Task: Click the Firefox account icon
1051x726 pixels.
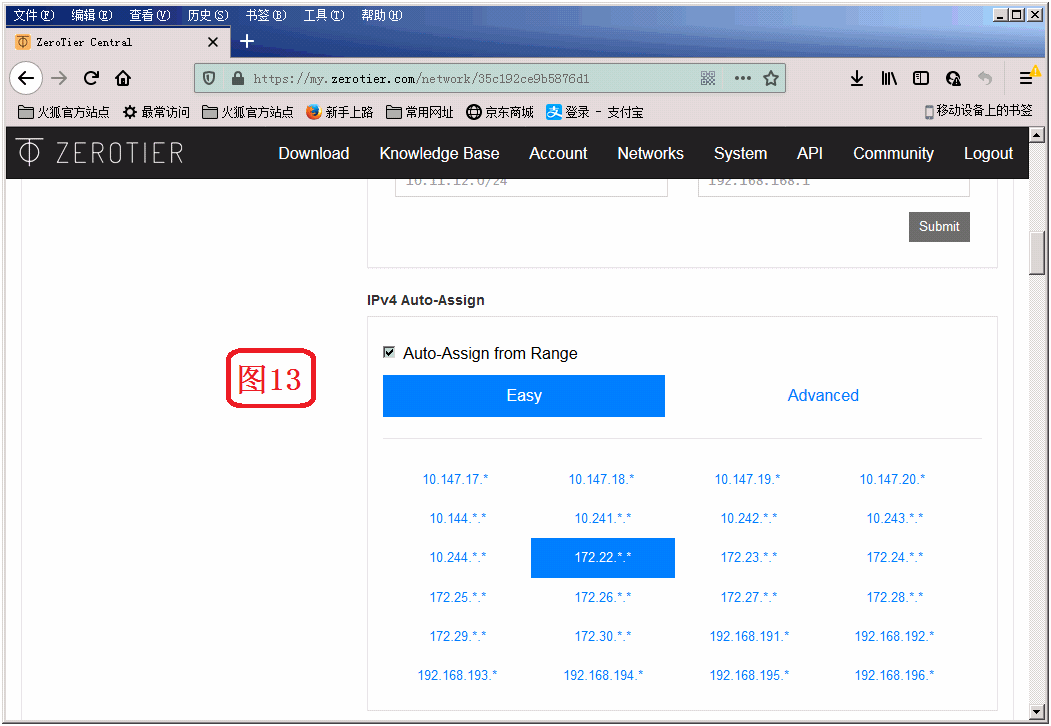Action: [953, 78]
